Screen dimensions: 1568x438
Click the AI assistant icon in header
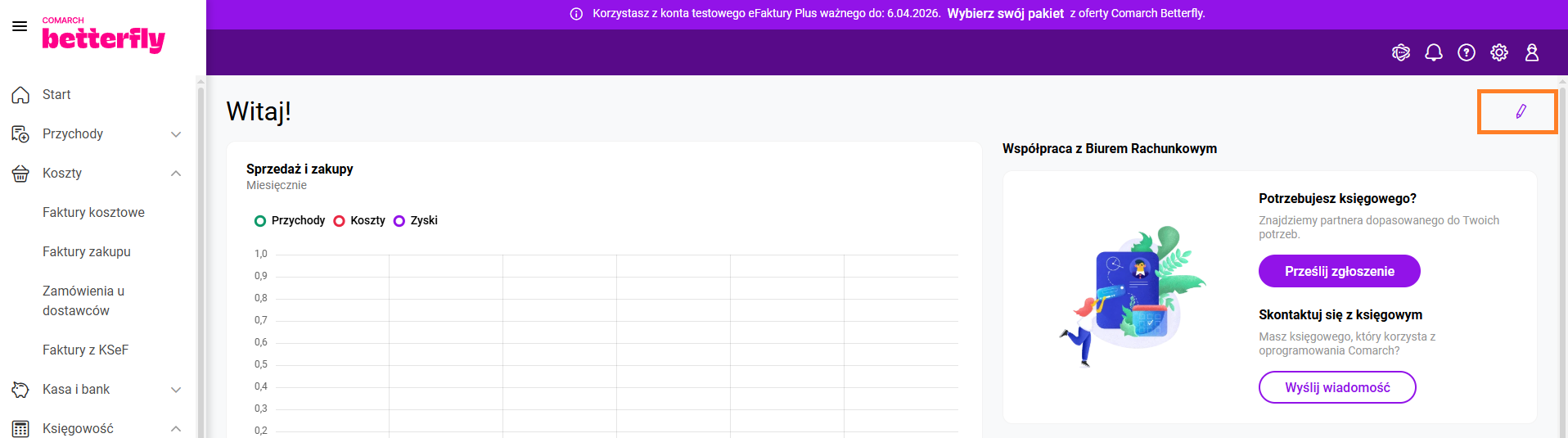[1400, 52]
